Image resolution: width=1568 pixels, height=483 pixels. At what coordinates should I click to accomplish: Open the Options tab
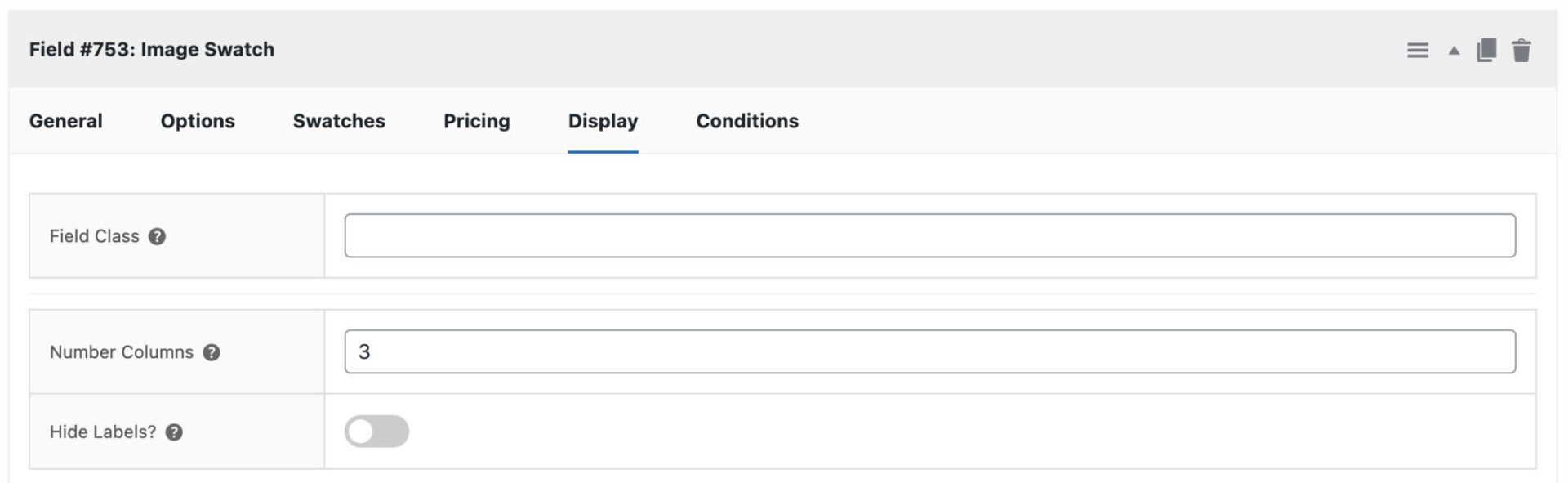(197, 121)
